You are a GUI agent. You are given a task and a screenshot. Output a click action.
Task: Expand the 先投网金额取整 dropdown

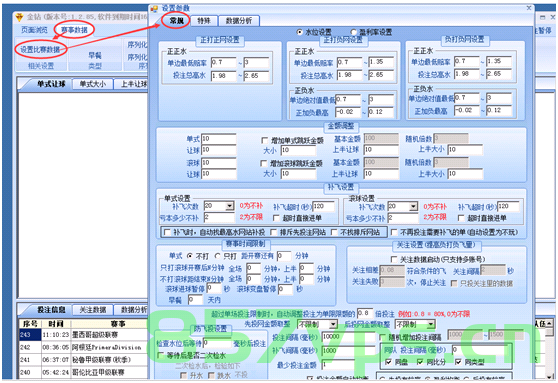(x=333, y=324)
